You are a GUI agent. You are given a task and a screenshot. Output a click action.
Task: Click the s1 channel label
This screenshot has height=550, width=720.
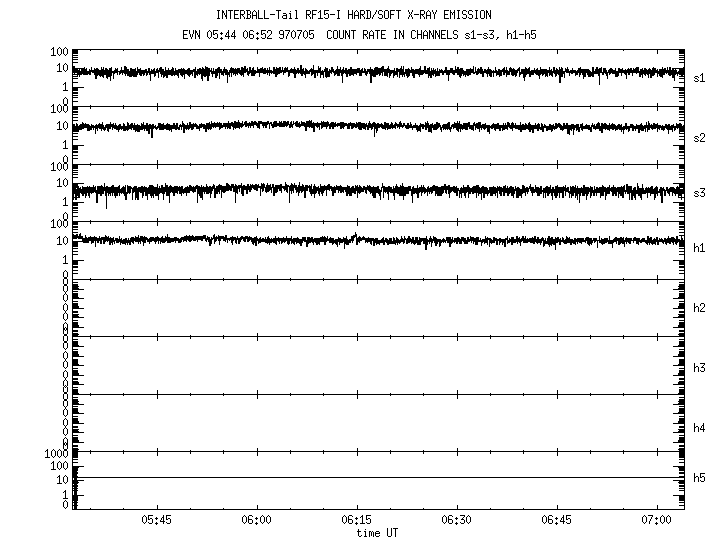click(x=700, y=78)
